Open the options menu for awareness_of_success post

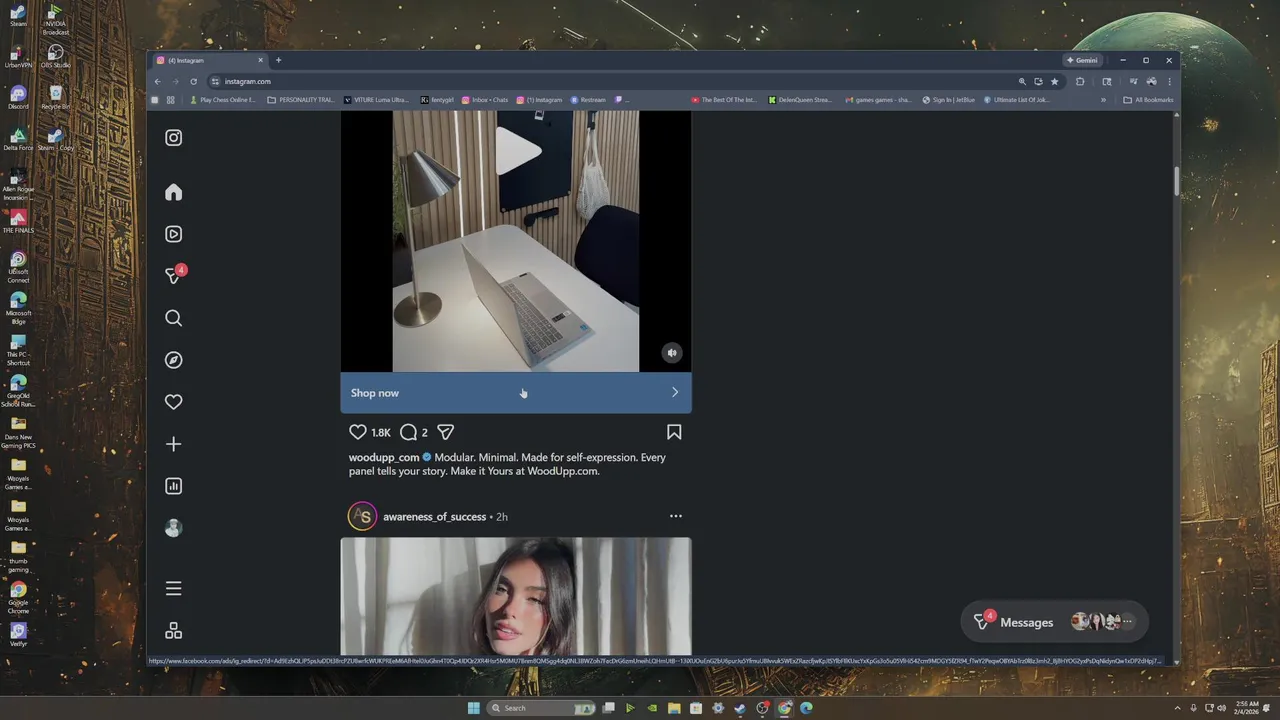coord(675,516)
